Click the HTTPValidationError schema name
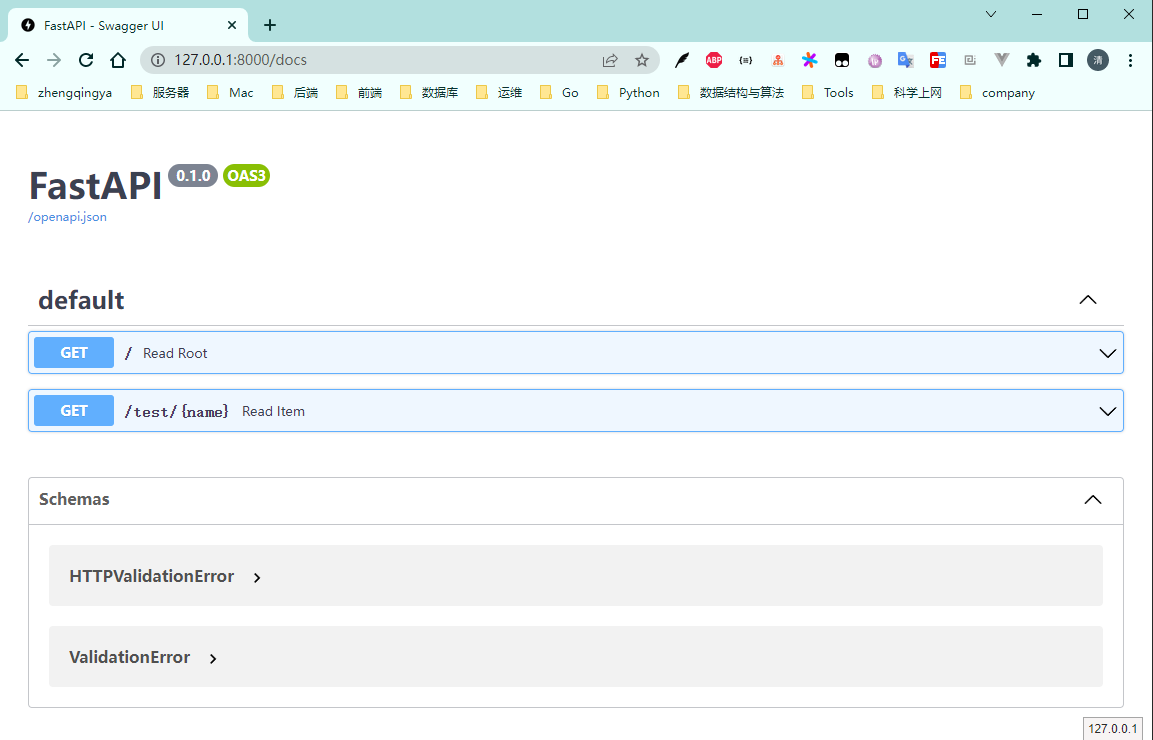Screen dimensions: 1153x740 pyautogui.click(x=151, y=576)
